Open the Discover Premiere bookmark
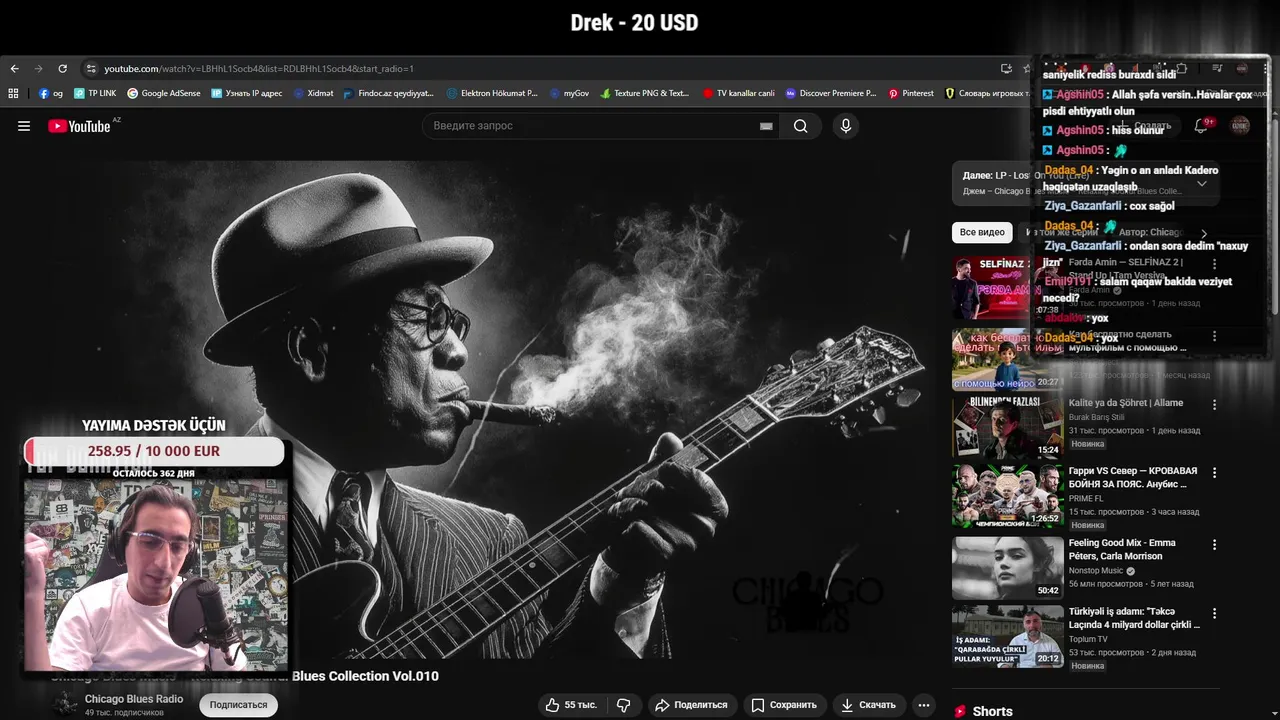 (x=830, y=93)
